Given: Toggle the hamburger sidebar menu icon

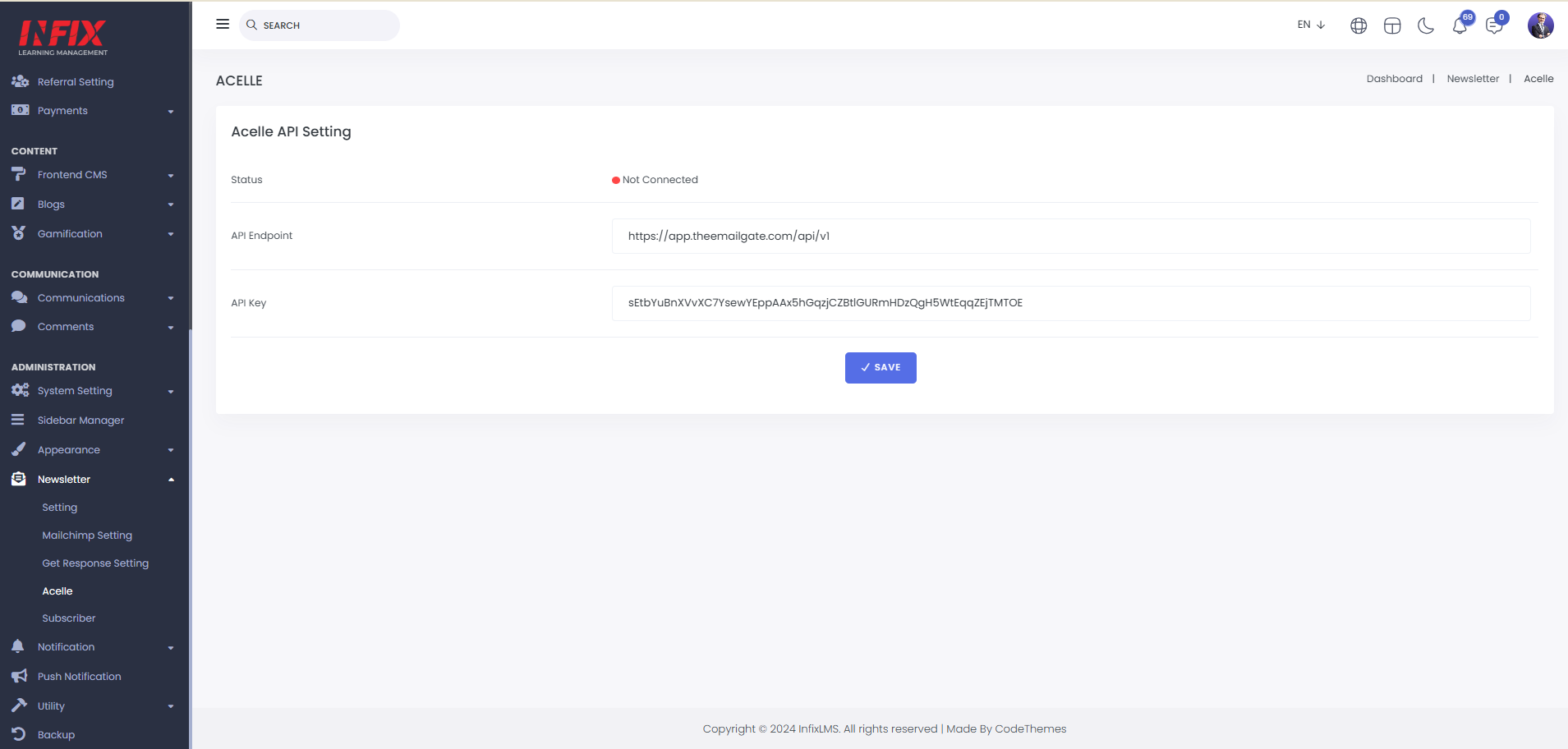Looking at the screenshot, I should [x=223, y=25].
